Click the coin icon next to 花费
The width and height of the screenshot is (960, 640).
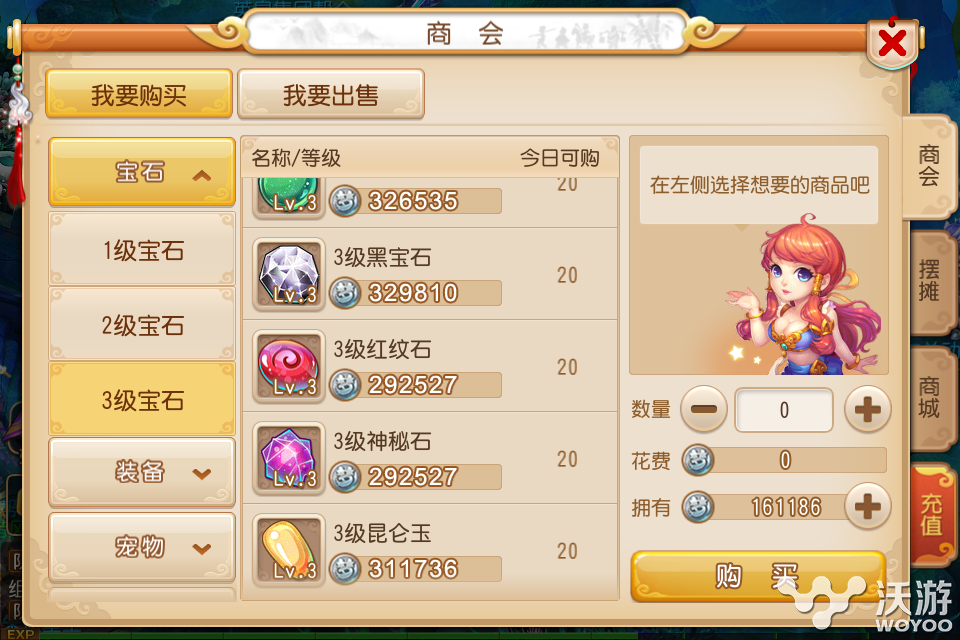pyautogui.click(x=698, y=460)
